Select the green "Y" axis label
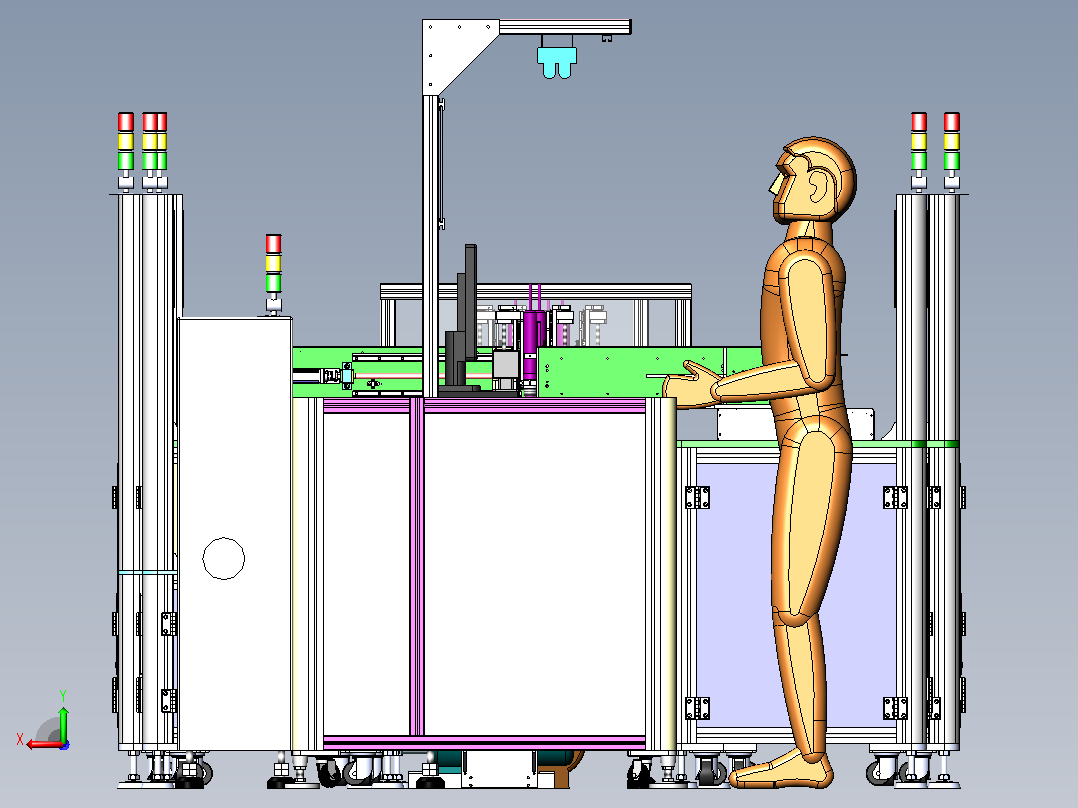The height and width of the screenshot is (808, 1078). 63,696
